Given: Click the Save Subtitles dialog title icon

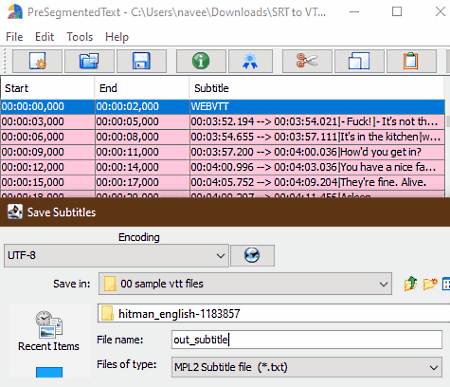Looking at the screenshot, I should [15, 212].
